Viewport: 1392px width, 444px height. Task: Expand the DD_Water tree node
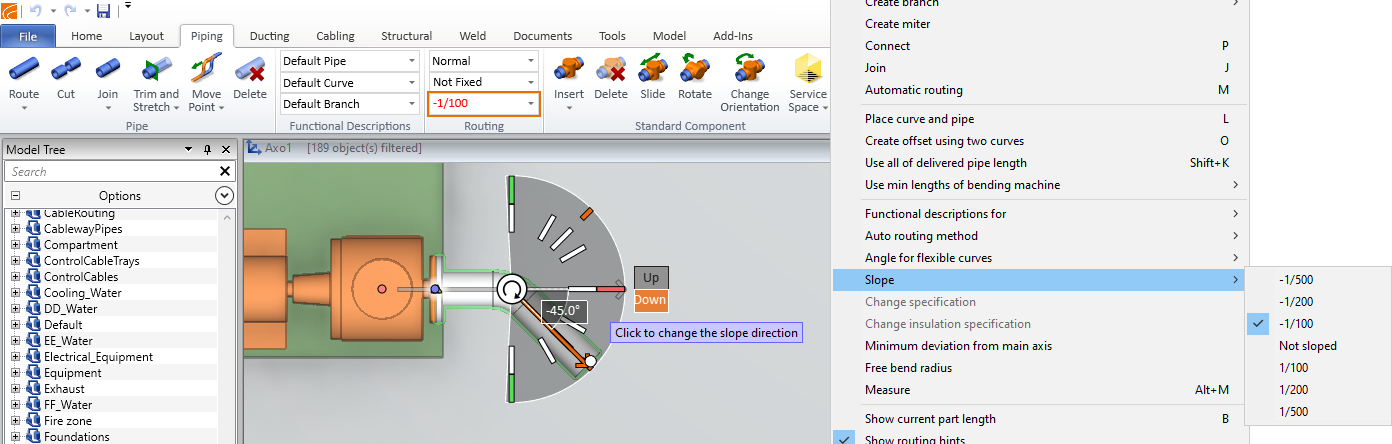[16, 309]
